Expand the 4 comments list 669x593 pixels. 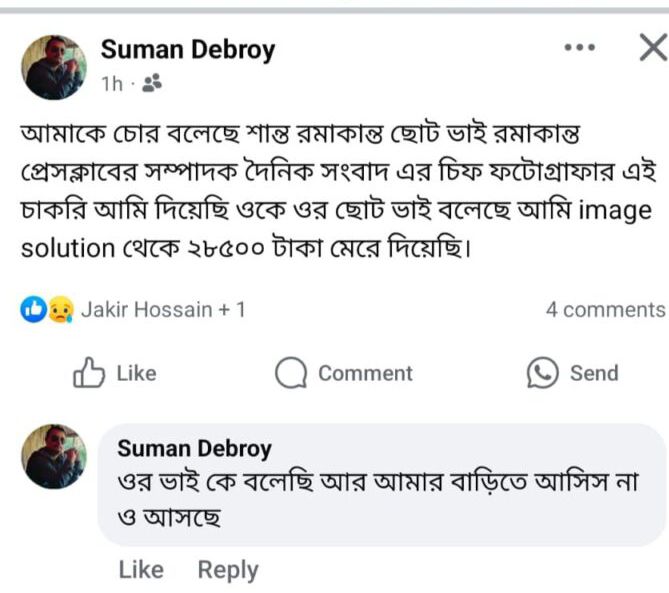[x=604, y=310]
